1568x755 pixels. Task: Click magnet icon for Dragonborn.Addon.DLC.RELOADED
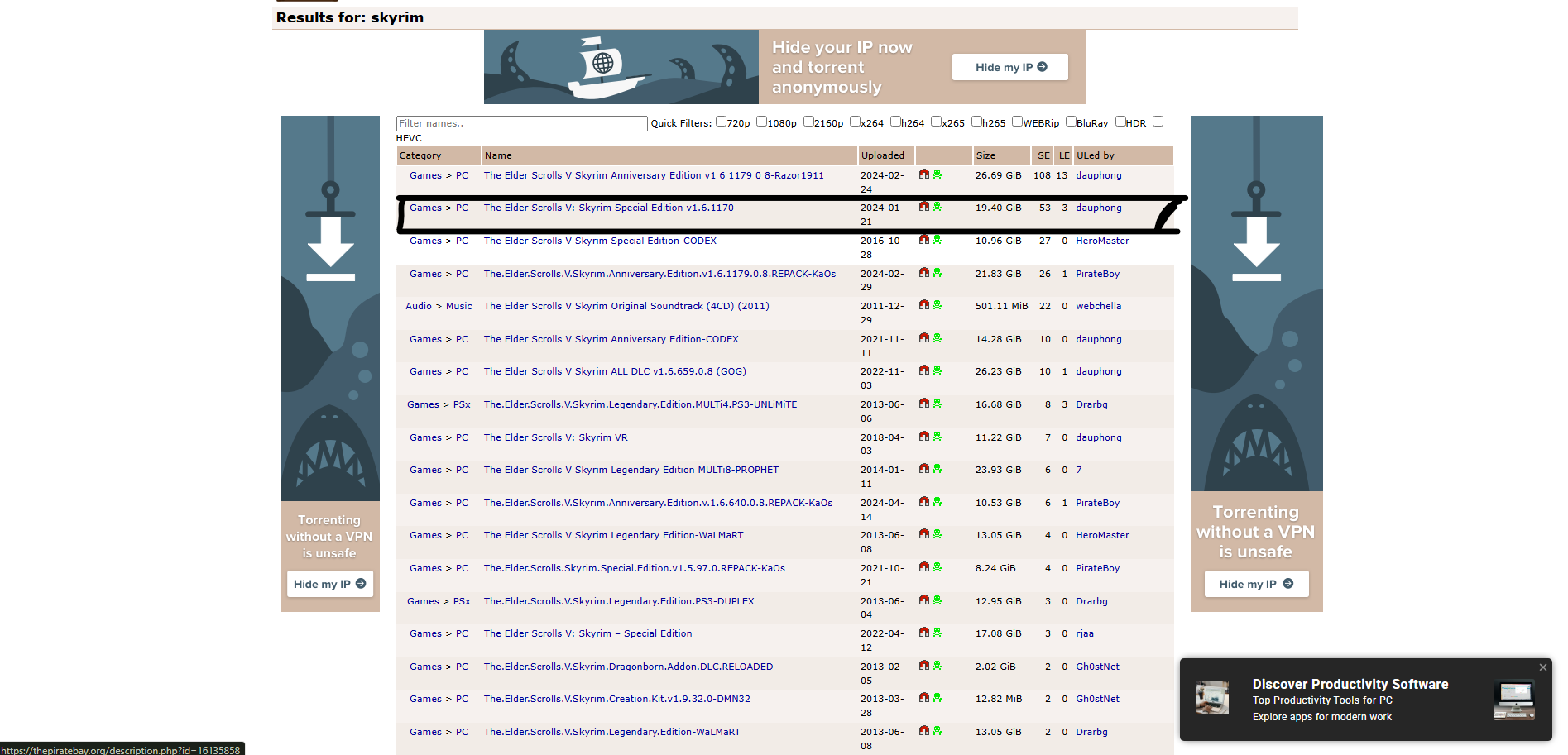(x=924, y=666)
